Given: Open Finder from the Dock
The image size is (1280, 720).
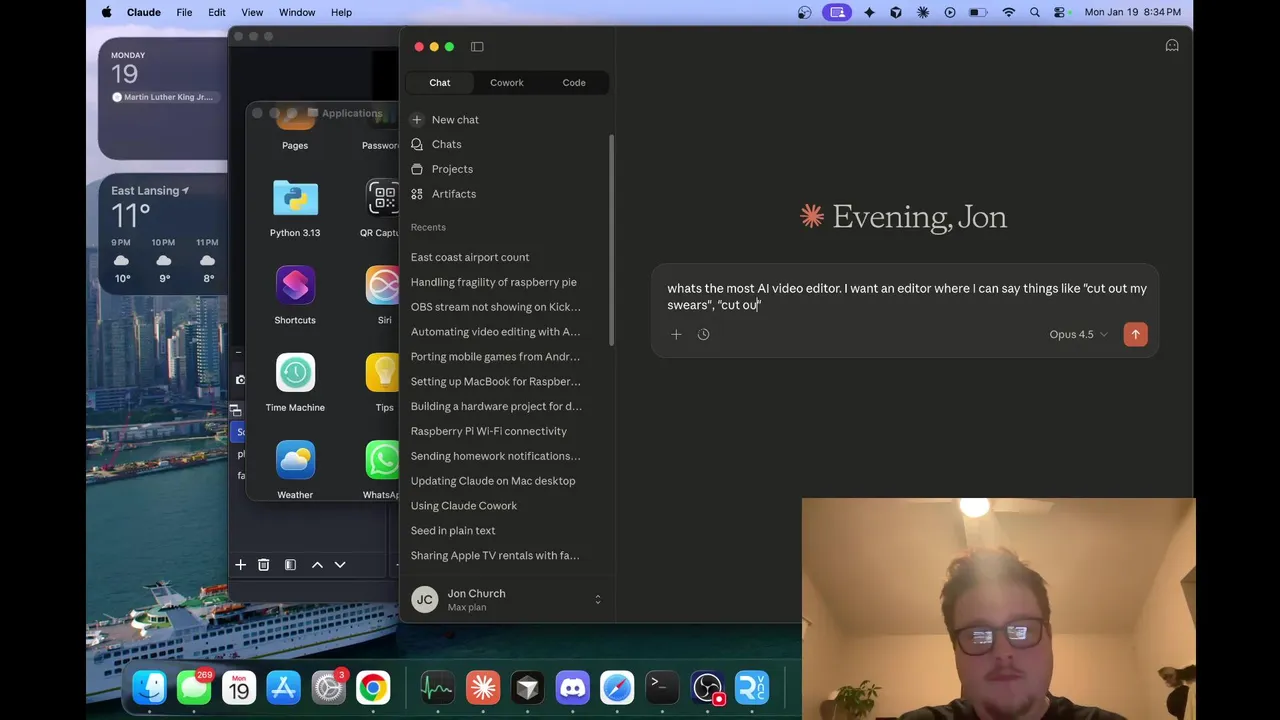Looking at the screenshot, I should pos(150,687).
